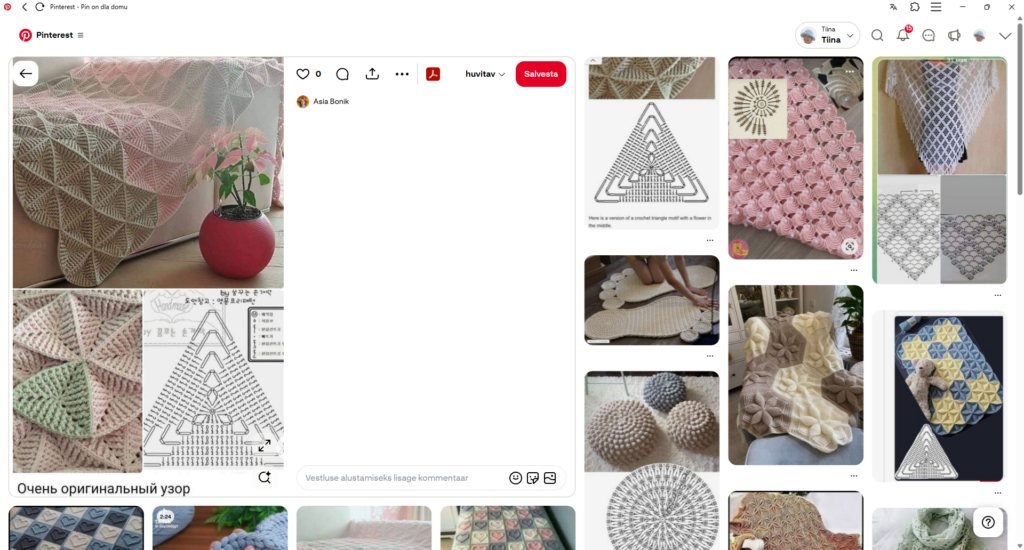
Task: Start visual search on the pin image
Action: pos(264,477)
